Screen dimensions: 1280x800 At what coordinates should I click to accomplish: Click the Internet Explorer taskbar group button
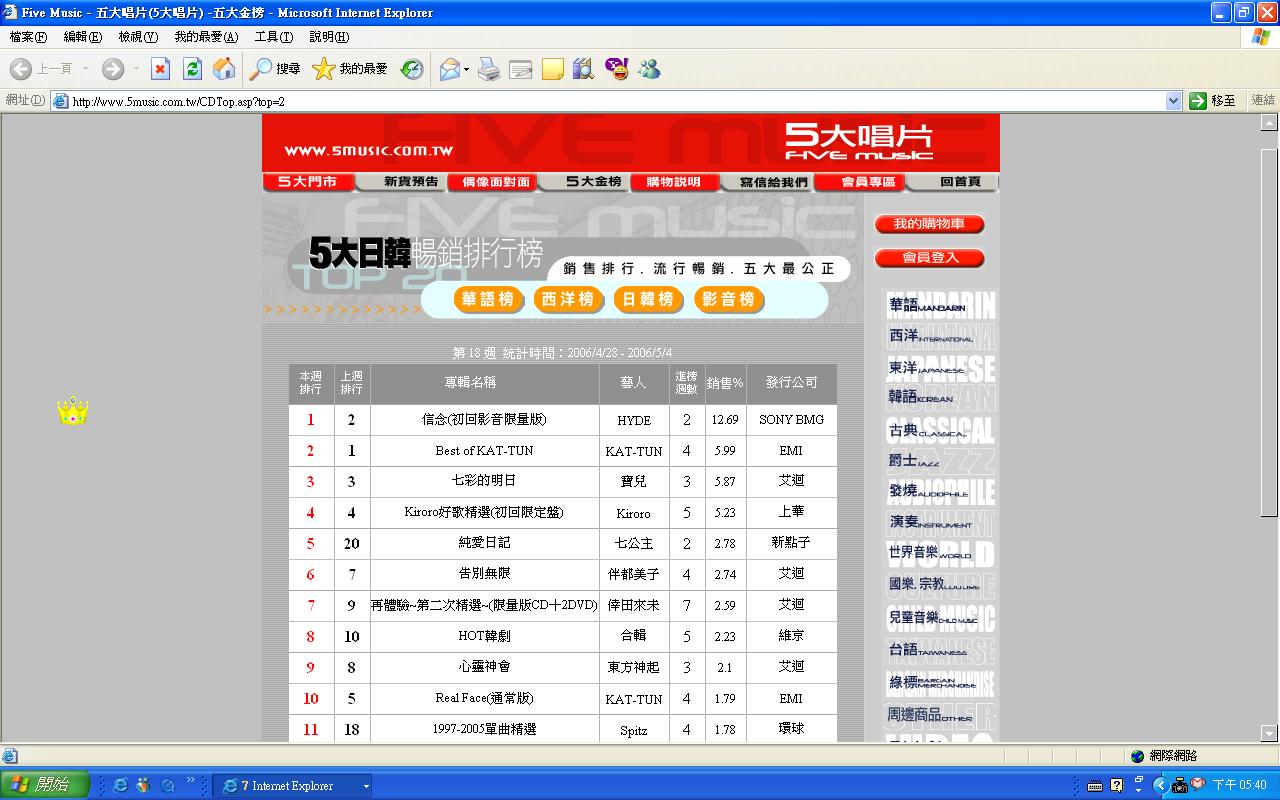click(293, 786)
